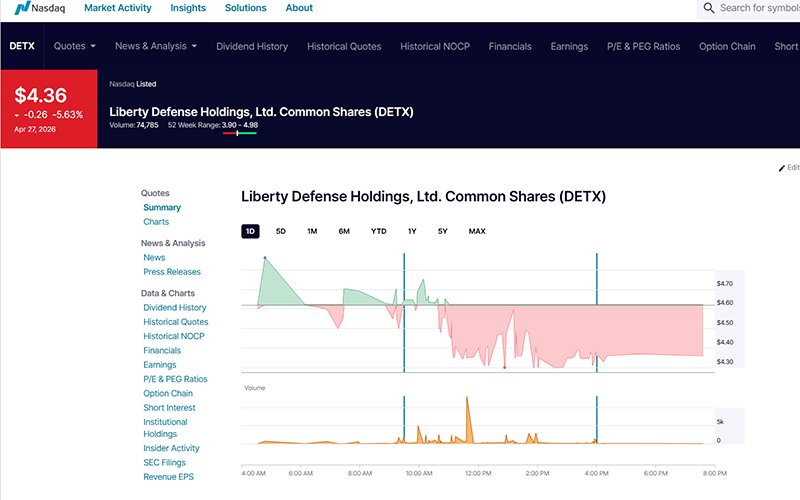The width and height of the screenshot is (800, 500).
Task: Click the 5k volume axis label
Action: [x=720, y=422]
